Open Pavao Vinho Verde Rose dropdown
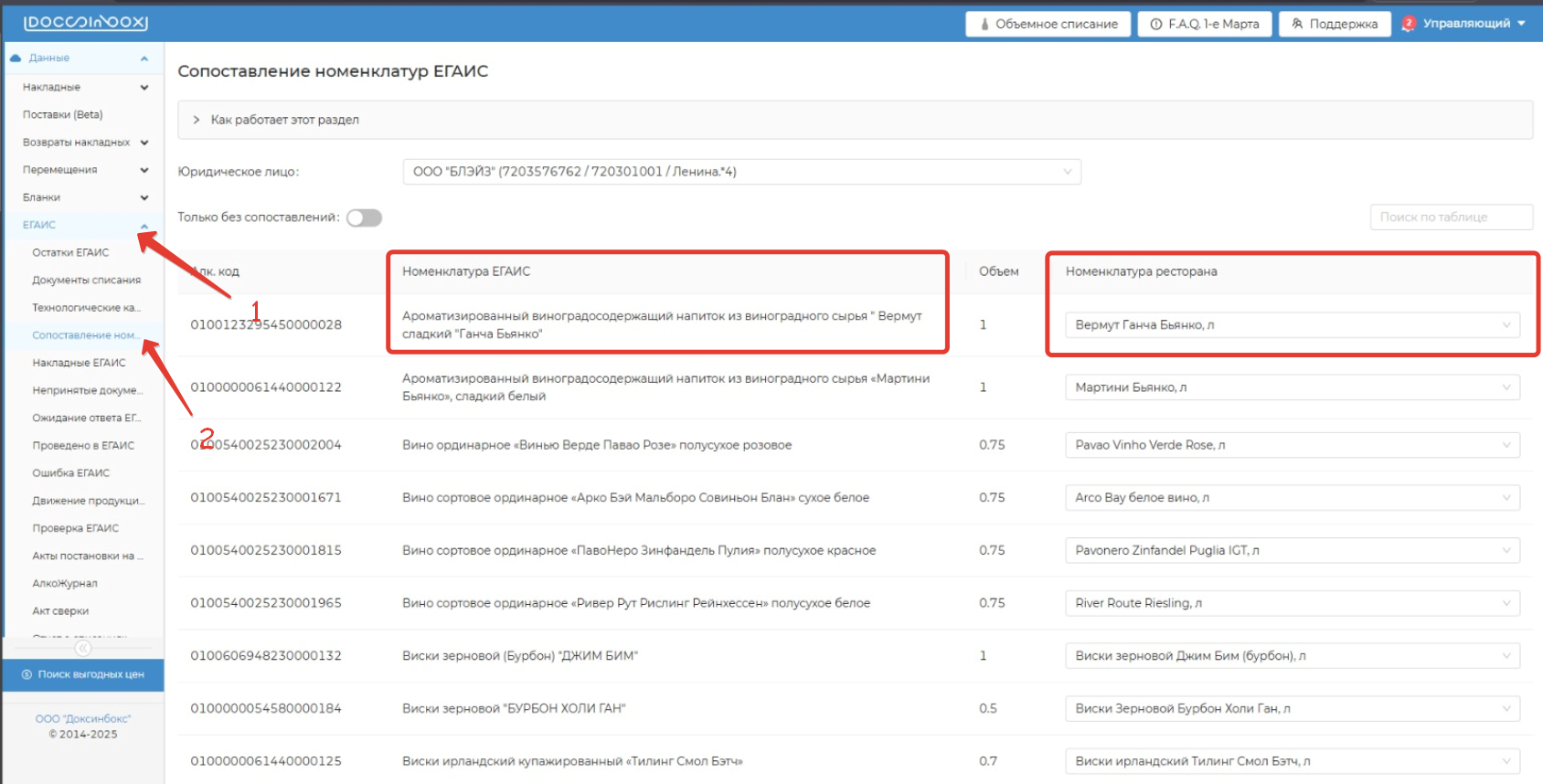Screen dimensions: 1543x784 click(1293, 445)
